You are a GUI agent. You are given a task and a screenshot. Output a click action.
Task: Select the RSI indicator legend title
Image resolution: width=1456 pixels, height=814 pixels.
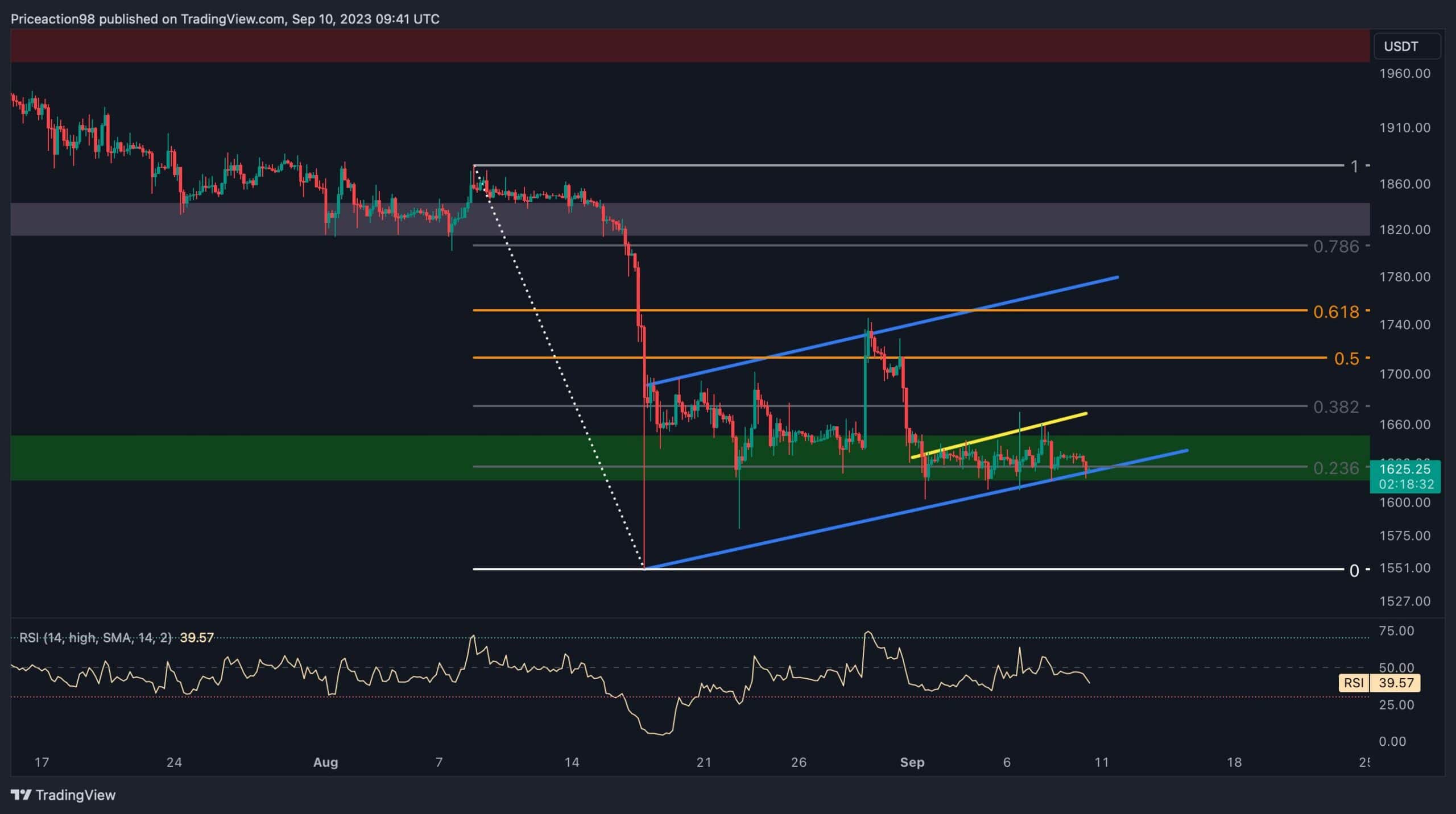point(95,638)
